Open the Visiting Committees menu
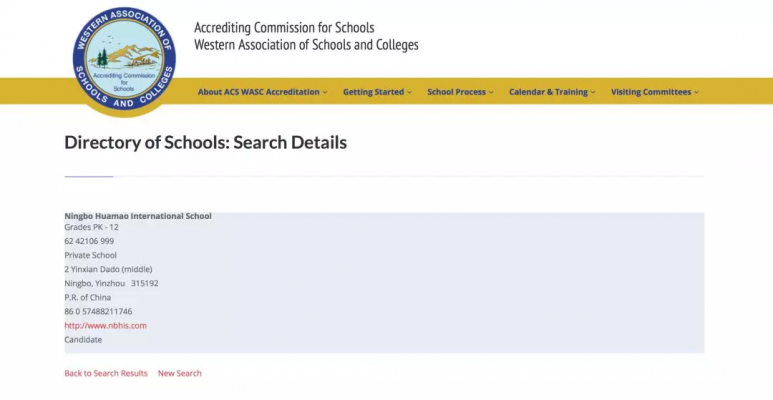The image size is (773, 400). pos(655,92)
